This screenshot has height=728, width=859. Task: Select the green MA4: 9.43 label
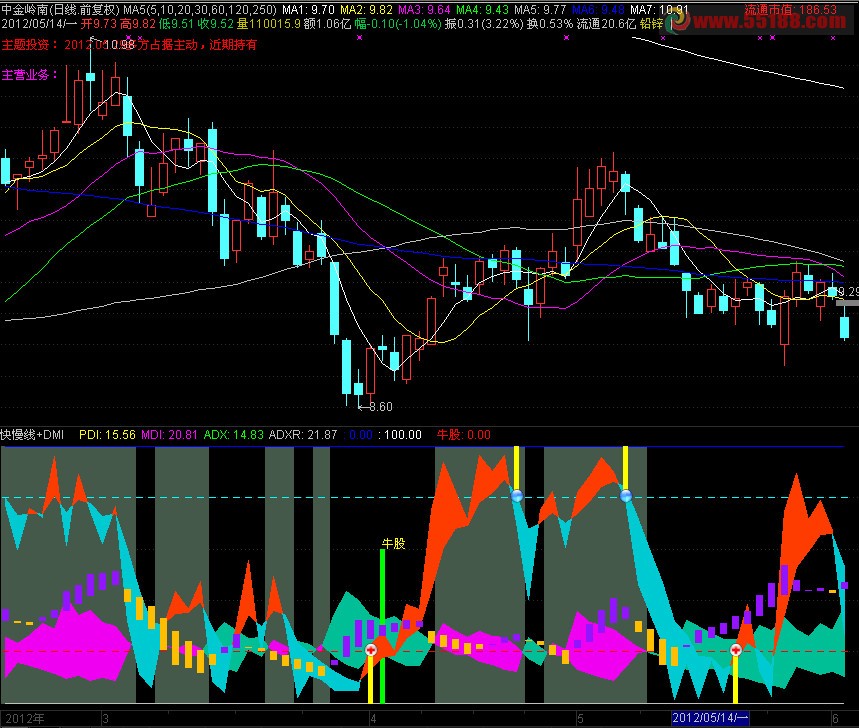pyautogui.click(x=482, y=9)
